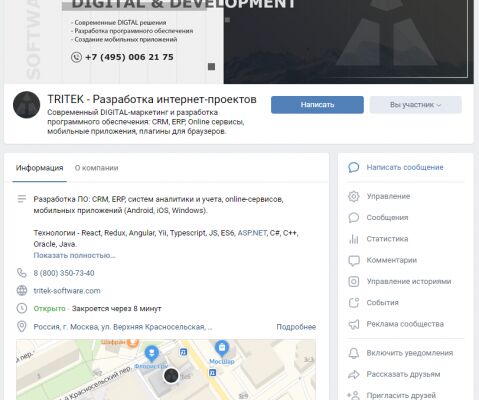This screenshot has width=479, height=400.
Task: Open the События menu item
Action: click(383, 303)
